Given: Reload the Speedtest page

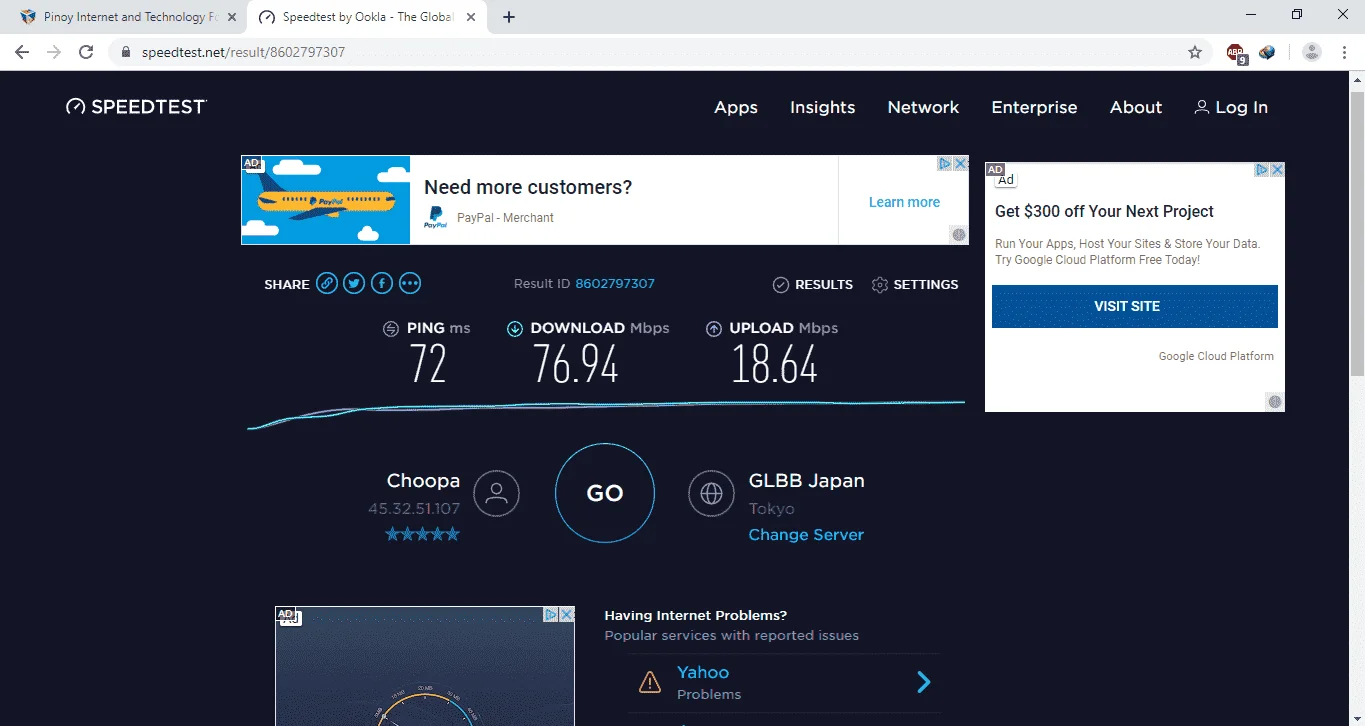Looking at the screenshot, I should 86,52.
